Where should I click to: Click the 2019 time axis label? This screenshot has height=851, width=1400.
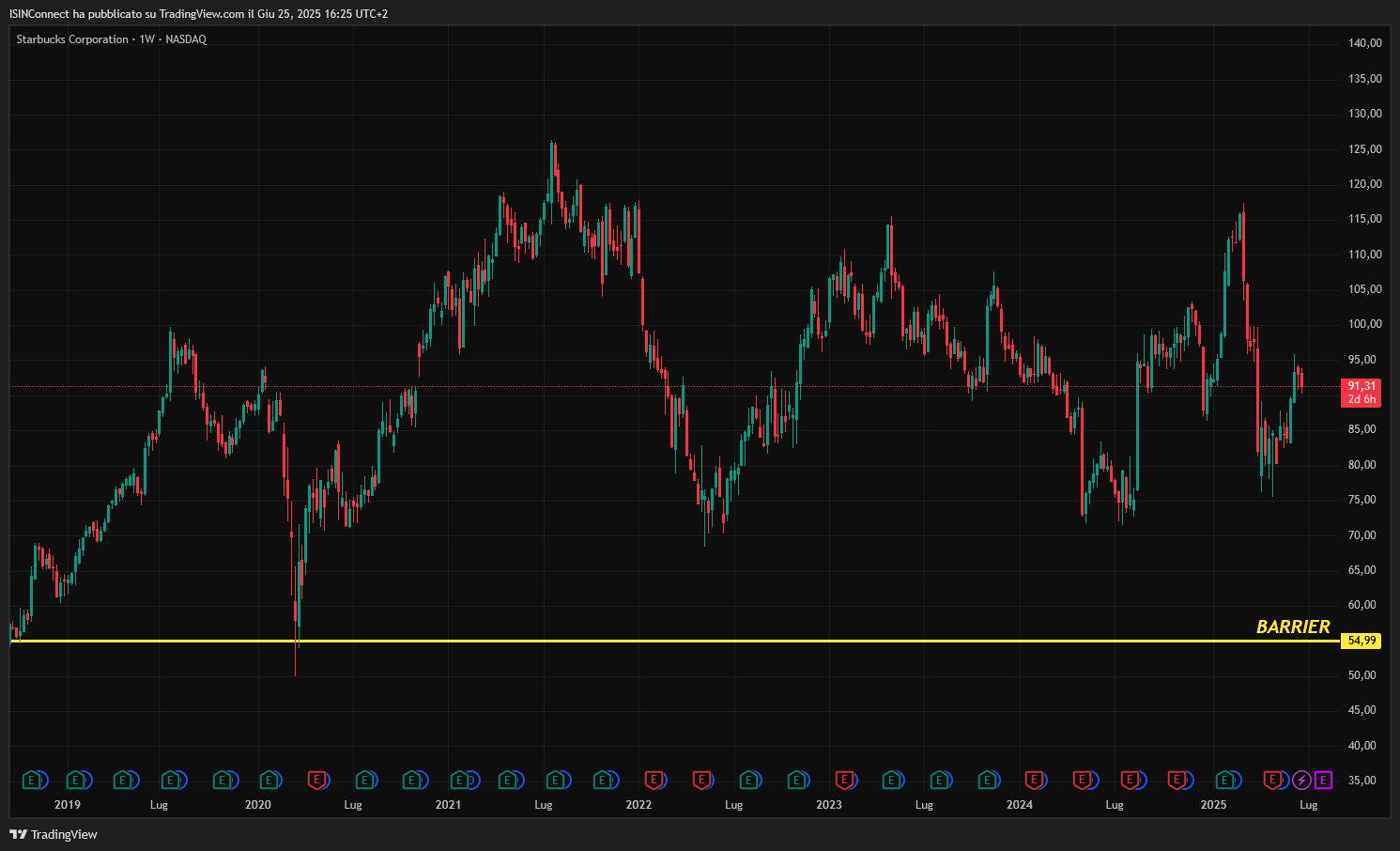click(68, 805)
